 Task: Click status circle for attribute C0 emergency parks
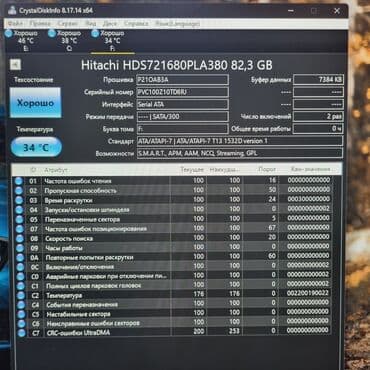[x=20, y=276]
